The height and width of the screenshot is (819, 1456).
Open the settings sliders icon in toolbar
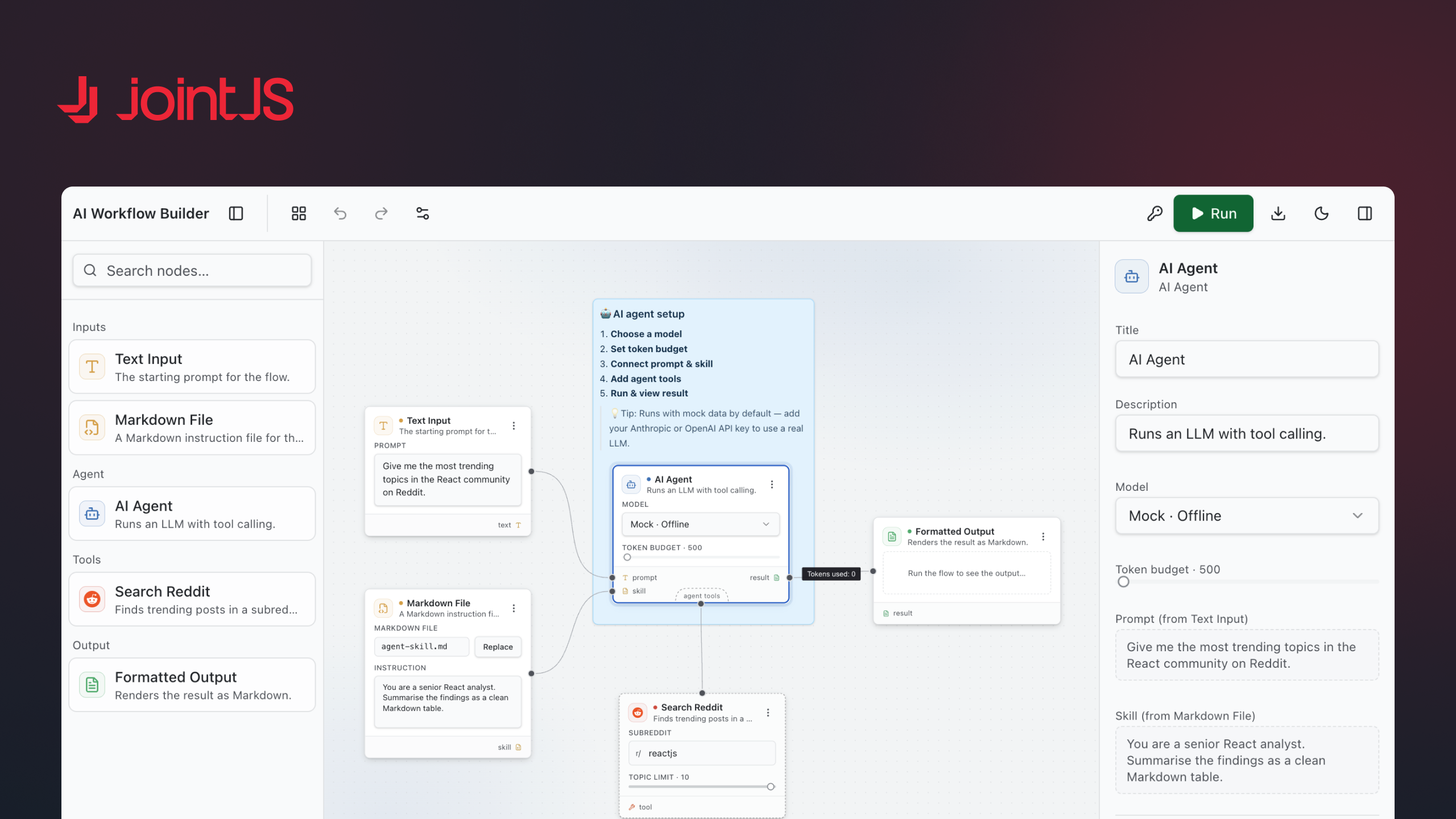(x=423, y=213)
